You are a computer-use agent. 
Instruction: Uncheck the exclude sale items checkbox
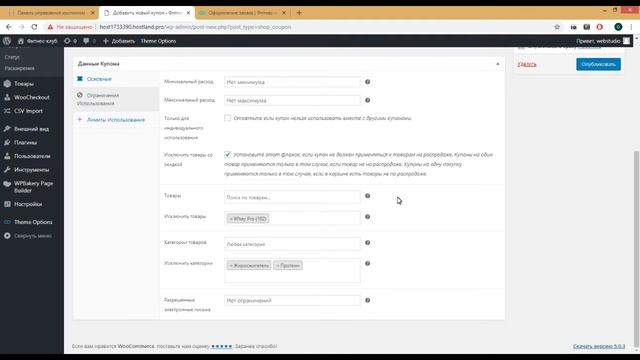[227, 154]
